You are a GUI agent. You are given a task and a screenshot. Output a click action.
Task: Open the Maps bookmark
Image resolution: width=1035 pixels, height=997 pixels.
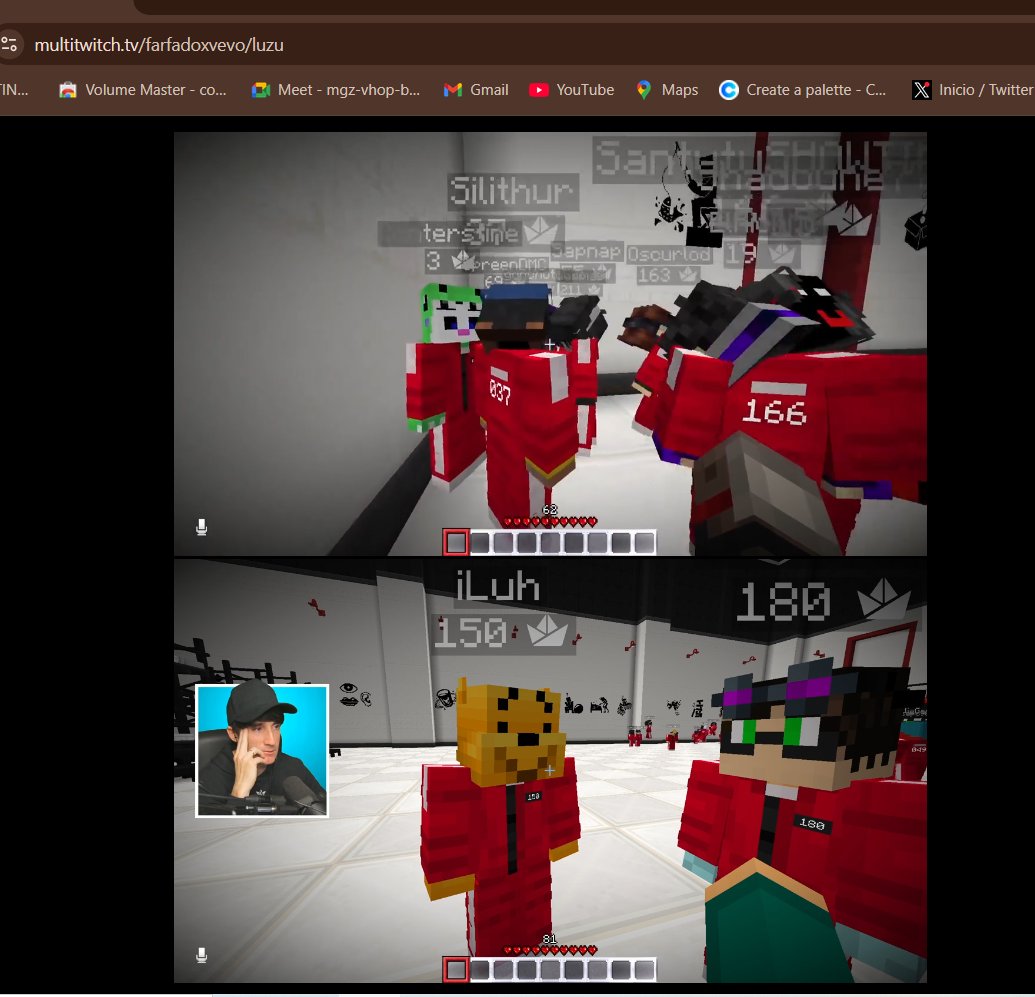tap(667, 90)
